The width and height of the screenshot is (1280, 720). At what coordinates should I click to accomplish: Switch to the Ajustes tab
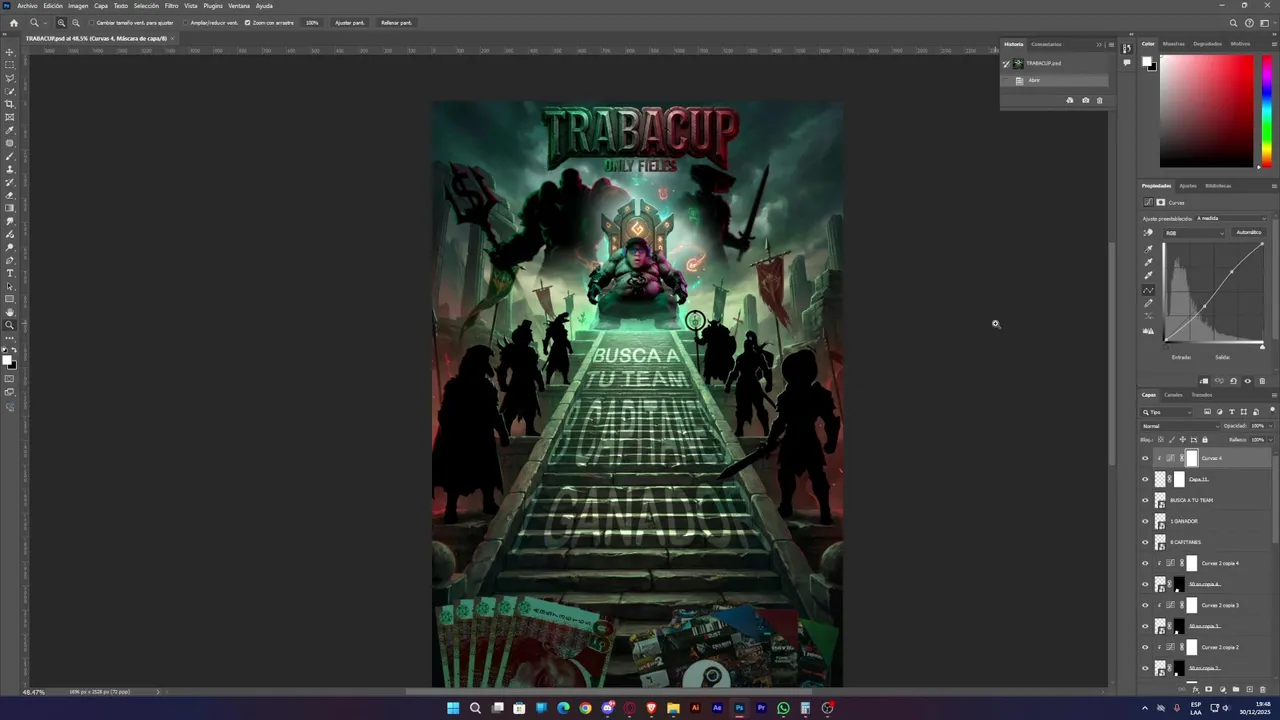coord(1188,186)
